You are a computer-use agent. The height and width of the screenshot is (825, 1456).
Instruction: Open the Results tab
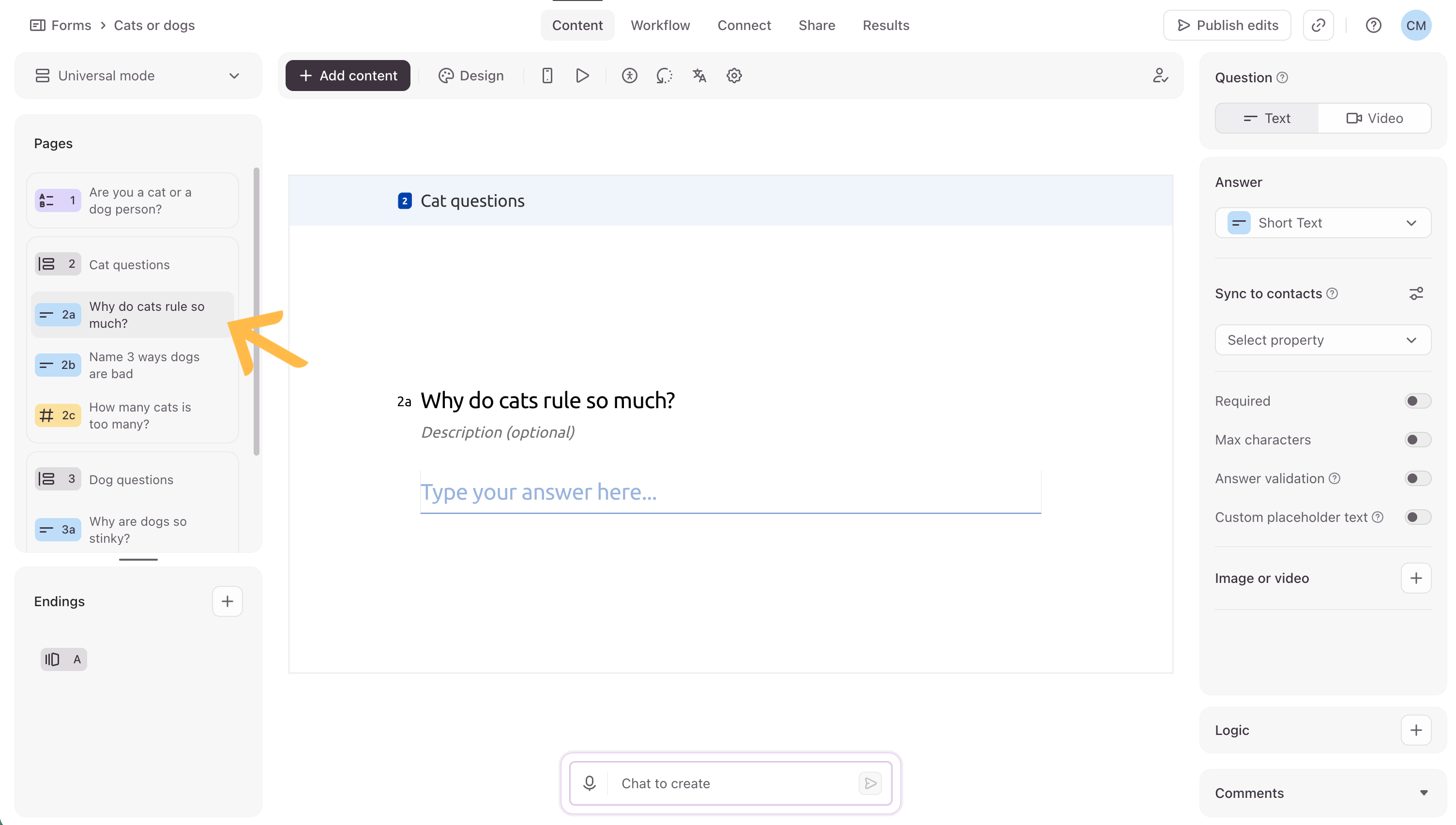(x=886, y=26)
